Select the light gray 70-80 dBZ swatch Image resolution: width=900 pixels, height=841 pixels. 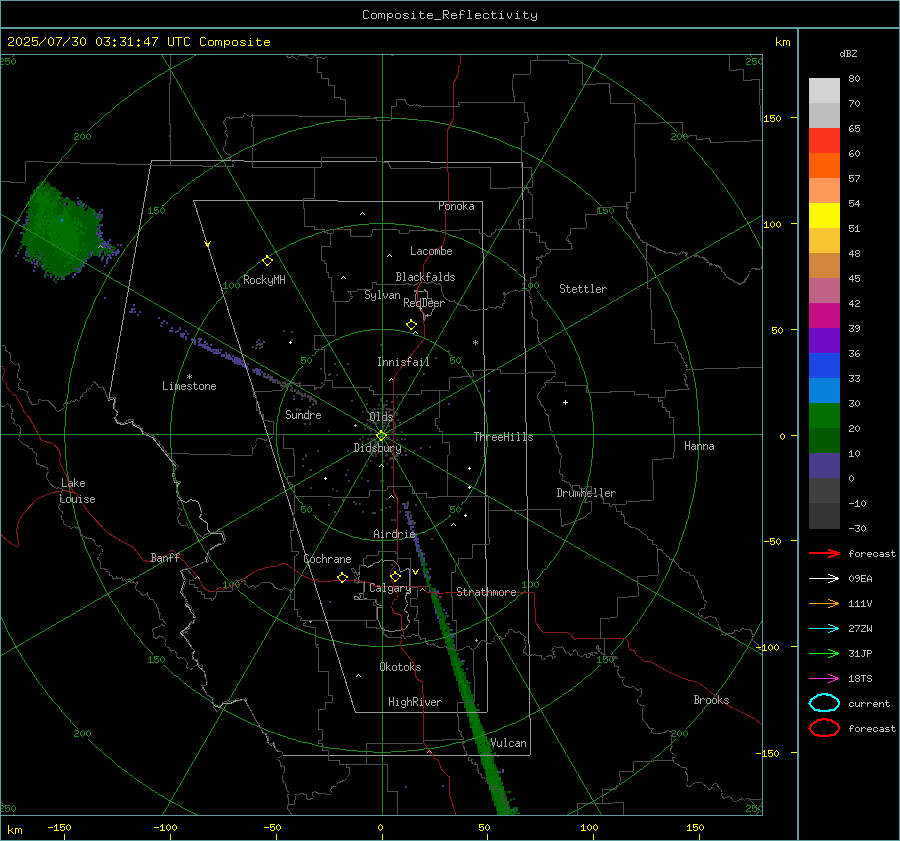(824, 91)
